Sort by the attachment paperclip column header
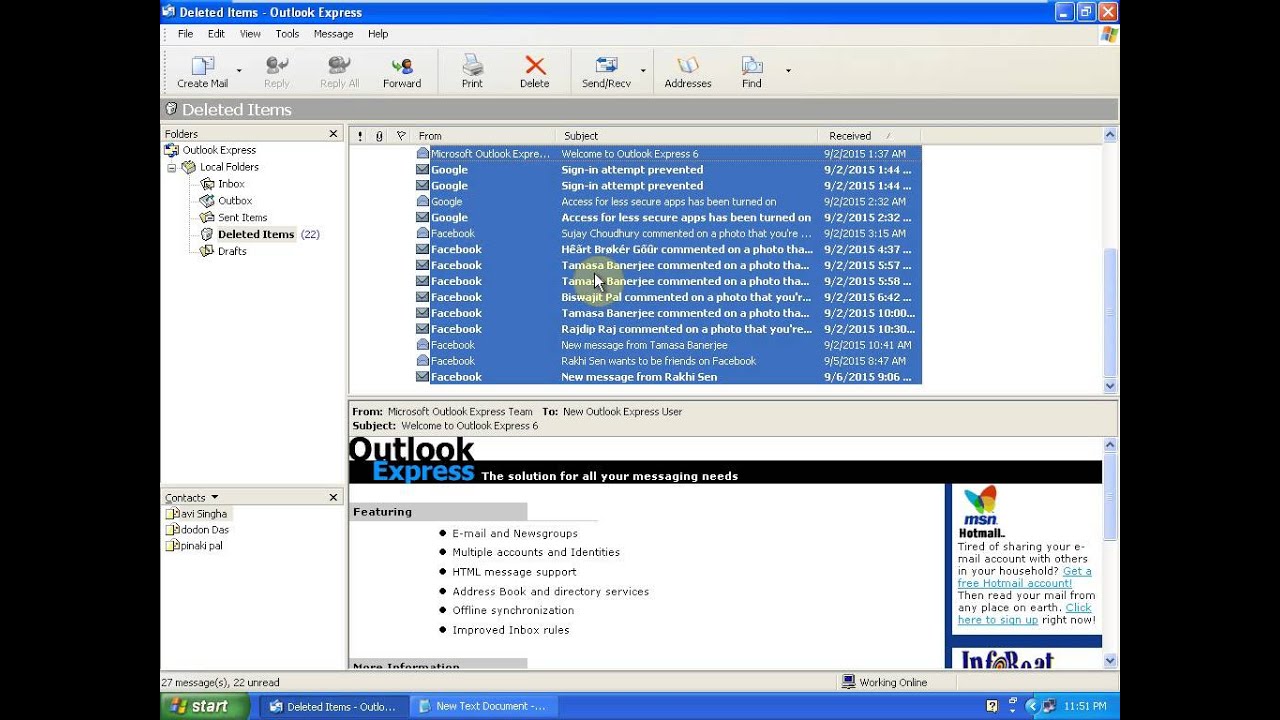 (380, 136)
